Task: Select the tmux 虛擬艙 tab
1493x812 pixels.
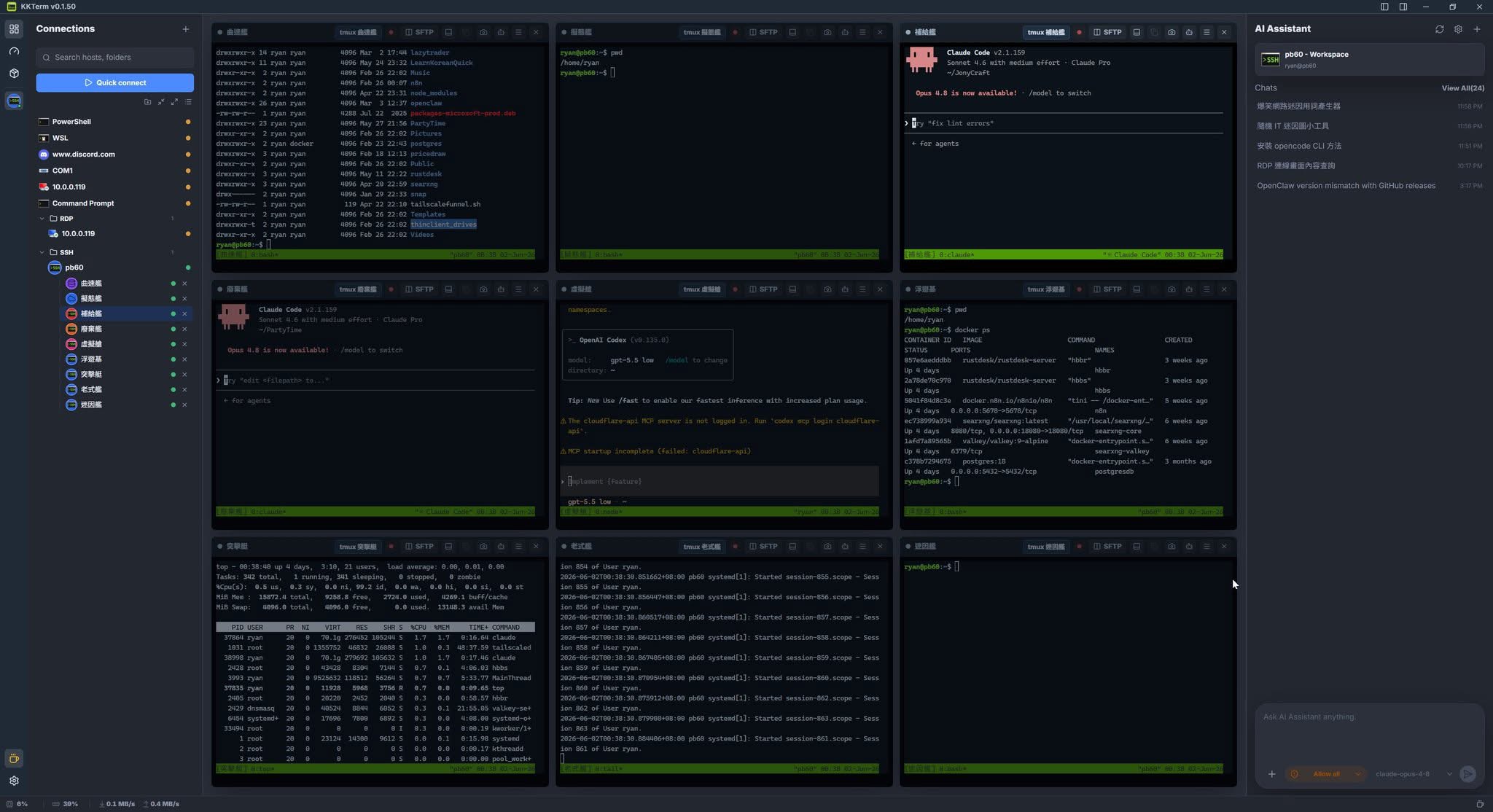Action: pos(702,289)
